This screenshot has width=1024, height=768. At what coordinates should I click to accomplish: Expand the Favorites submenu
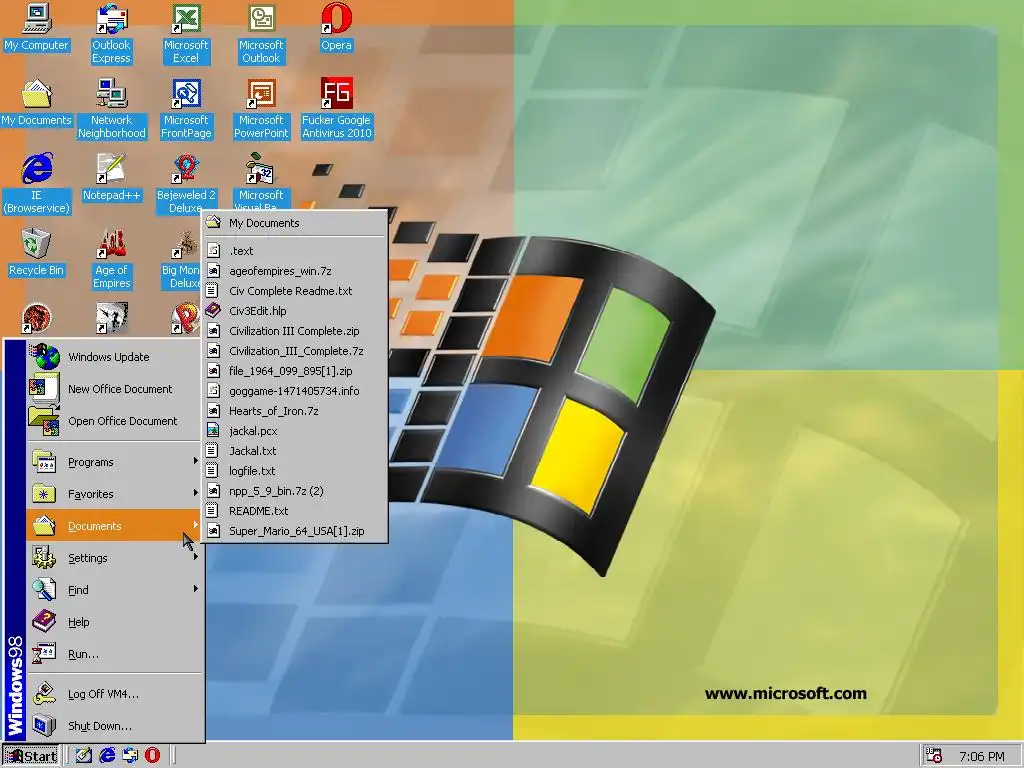(115, 494)
